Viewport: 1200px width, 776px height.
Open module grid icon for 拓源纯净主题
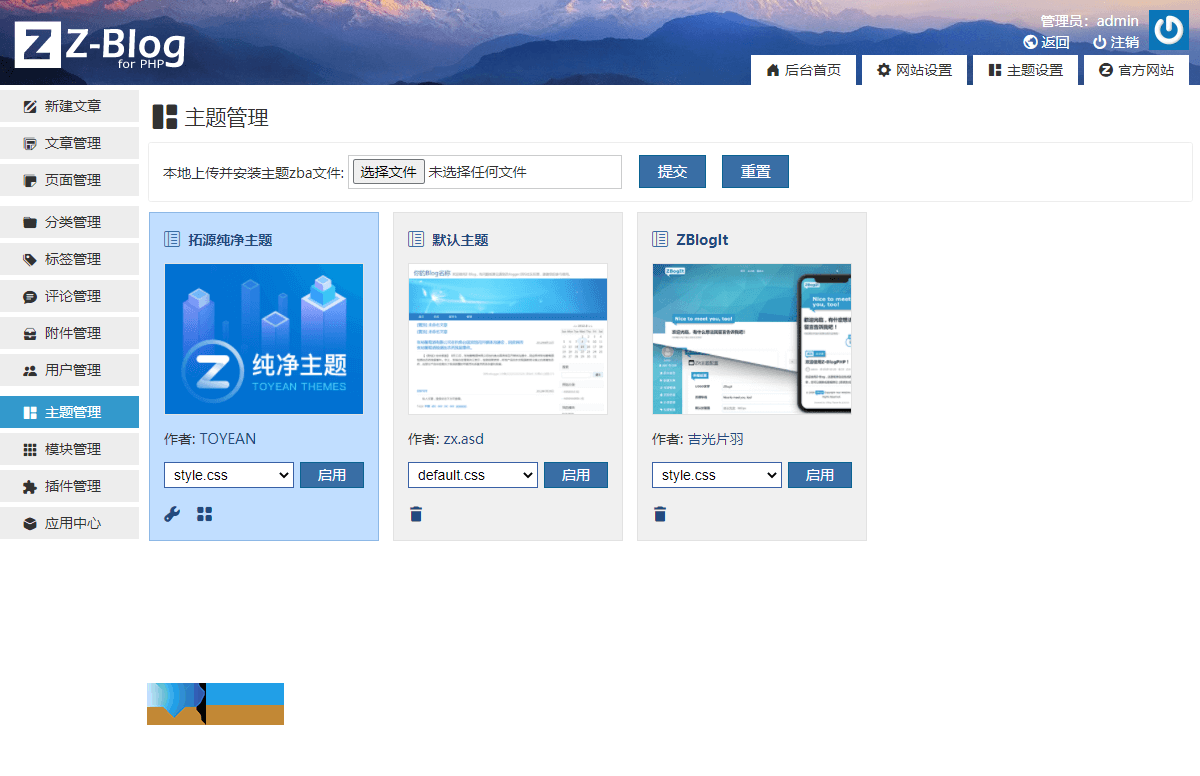(x=205, y=514)
